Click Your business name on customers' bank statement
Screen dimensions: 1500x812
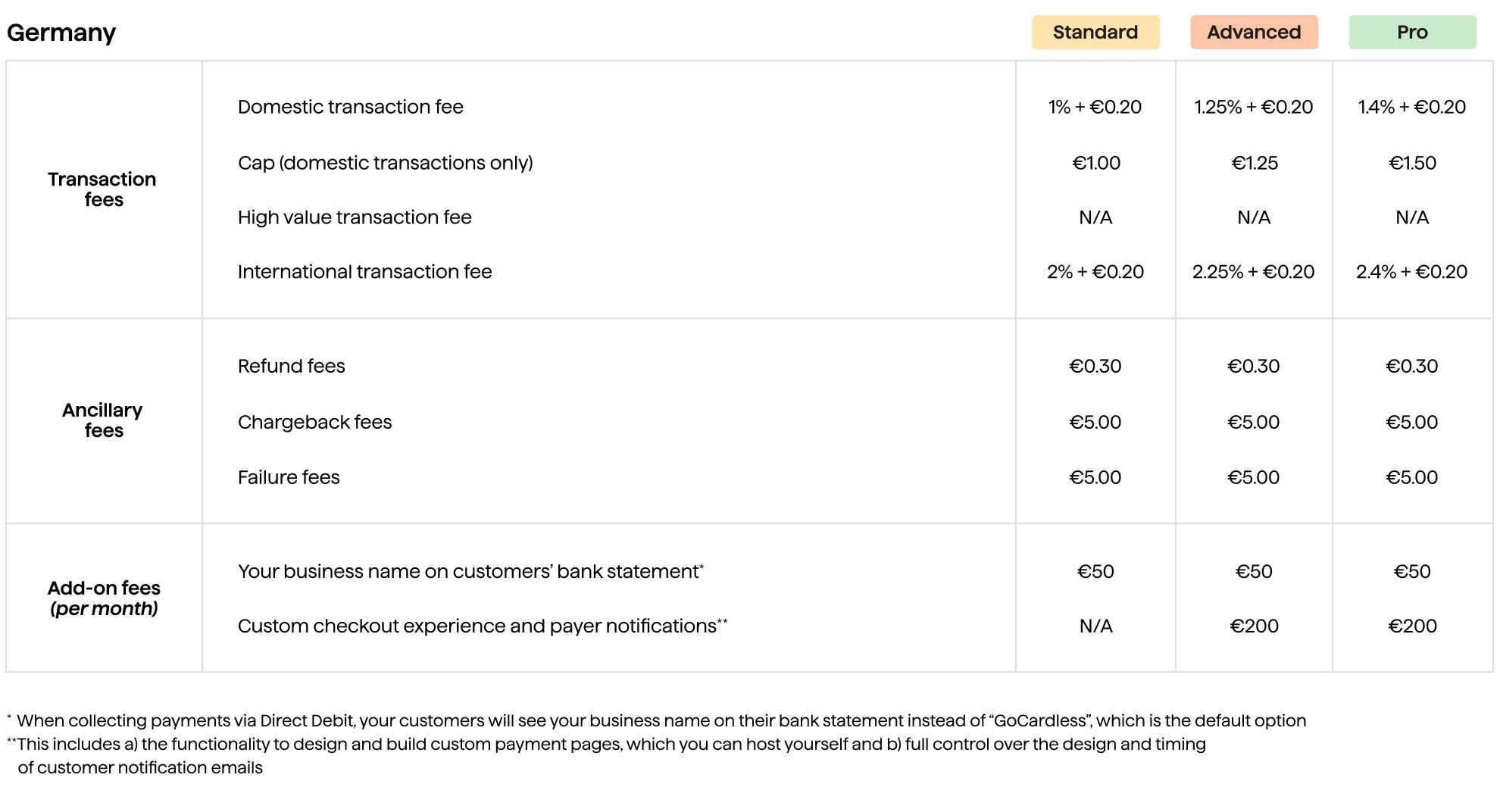470,572
